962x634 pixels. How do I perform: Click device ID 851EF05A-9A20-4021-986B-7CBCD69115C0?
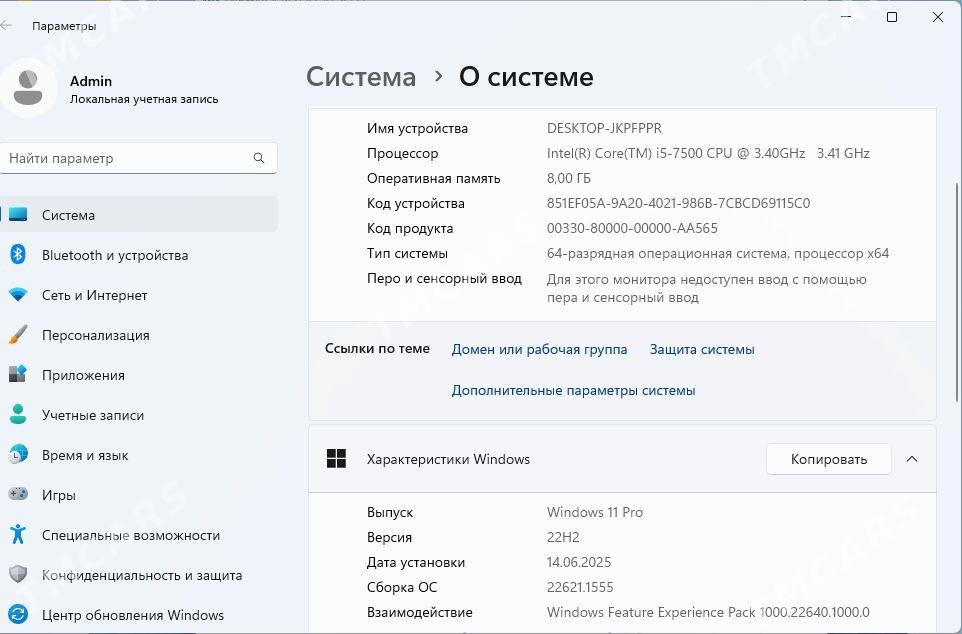[x=678, y=203]
